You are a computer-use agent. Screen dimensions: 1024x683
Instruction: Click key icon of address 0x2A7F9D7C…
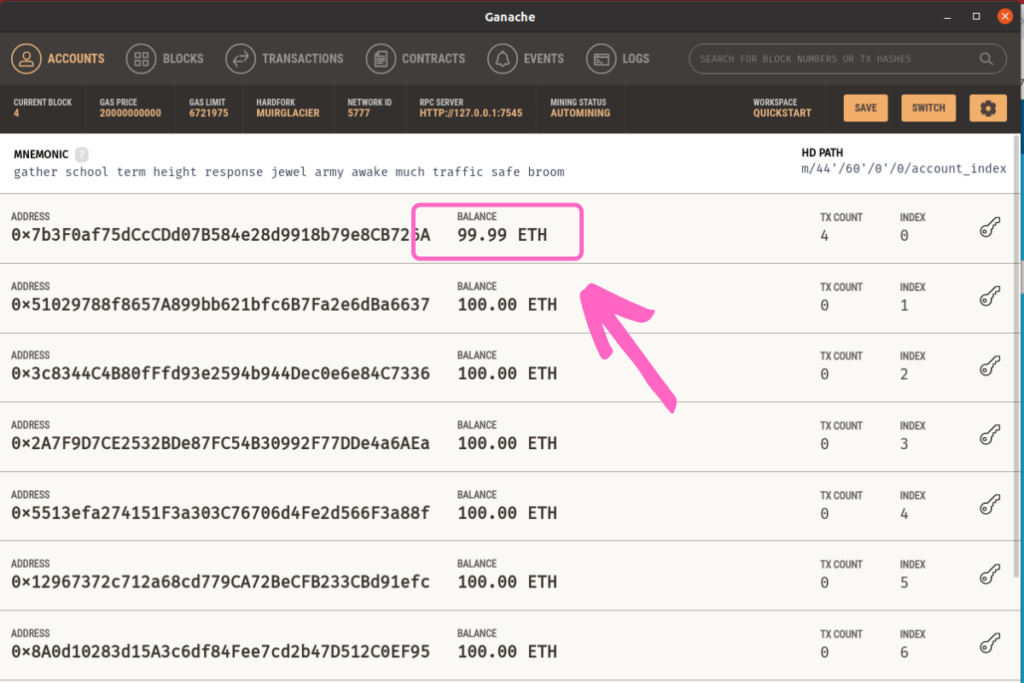pos(989,436)
